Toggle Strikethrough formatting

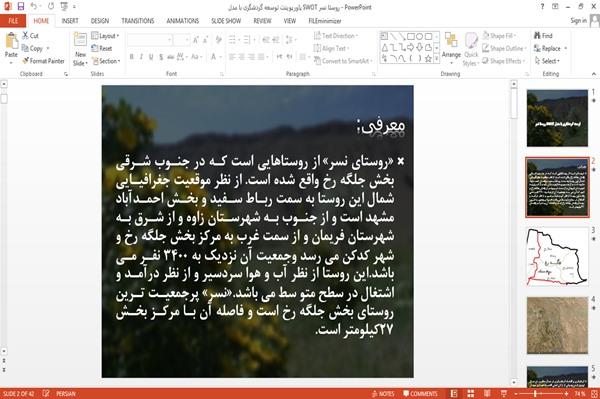171,57
